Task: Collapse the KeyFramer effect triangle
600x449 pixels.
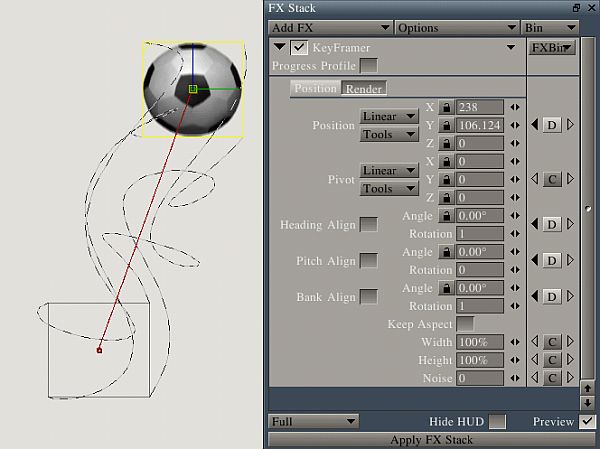Action: [280, 47]
